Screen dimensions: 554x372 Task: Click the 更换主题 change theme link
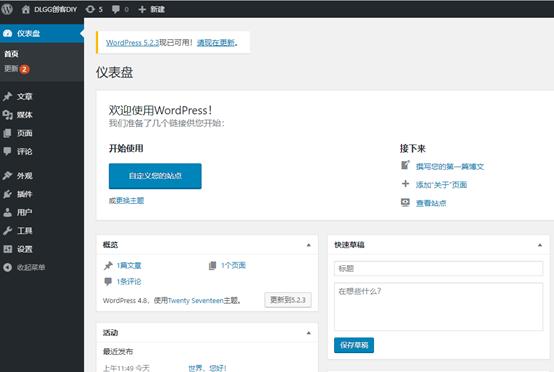(x=130, y=201)
